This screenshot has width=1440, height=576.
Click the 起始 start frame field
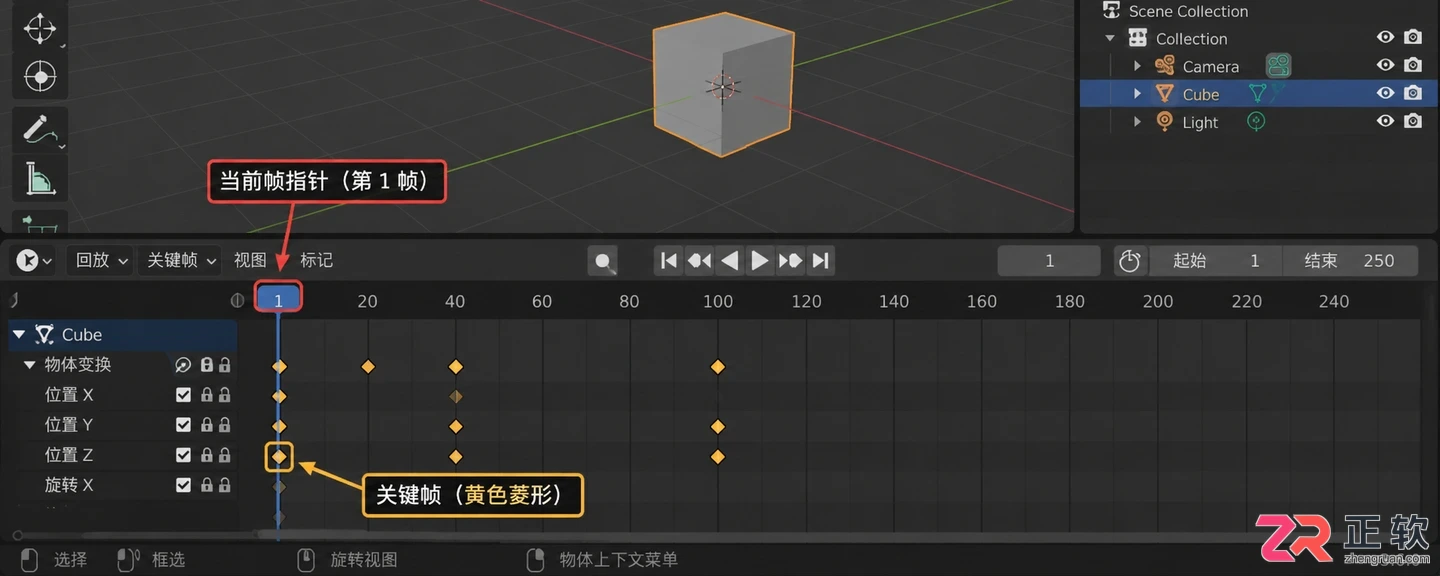[x=1215, y=261]
